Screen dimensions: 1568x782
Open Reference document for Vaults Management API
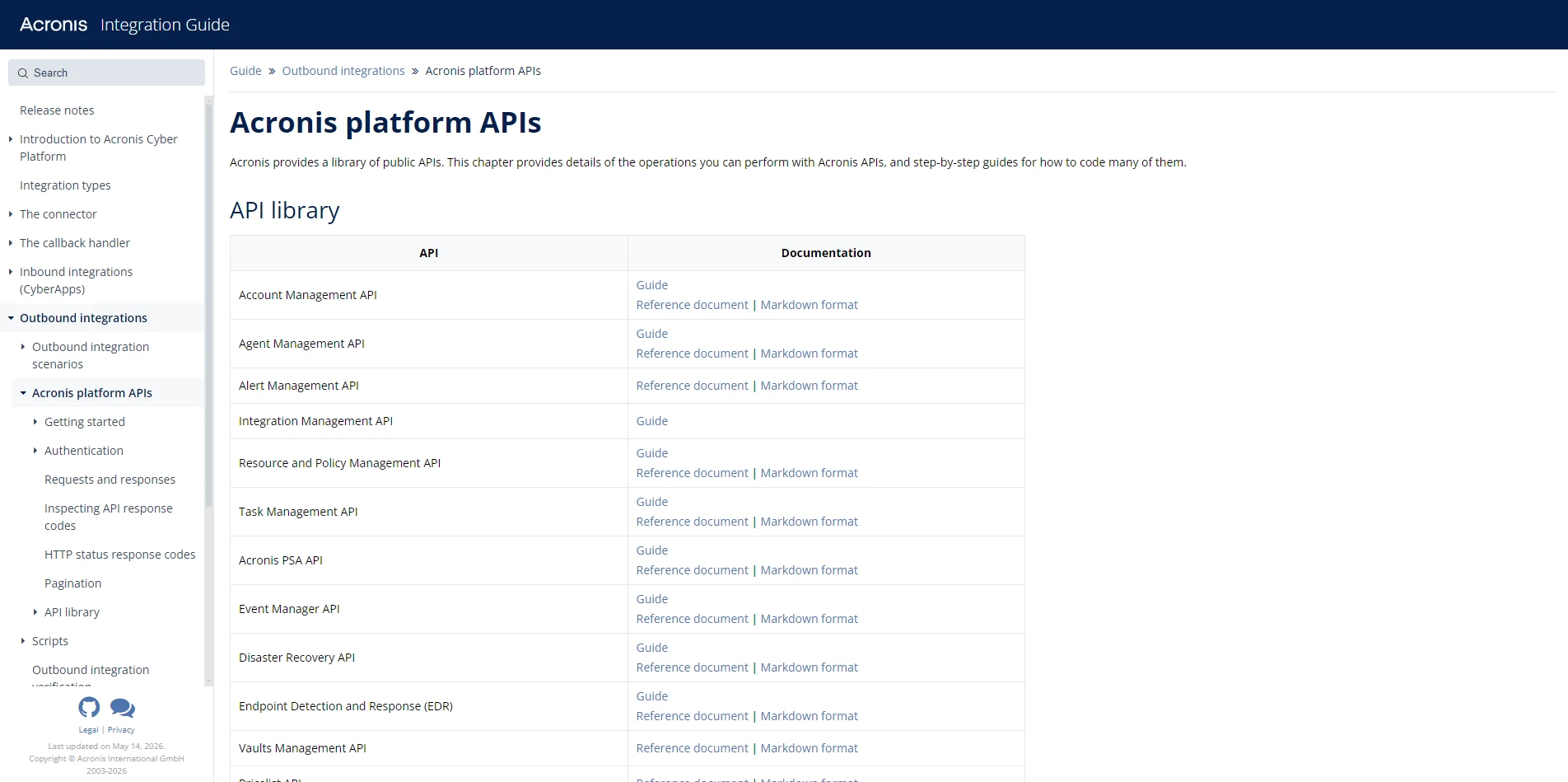[x=692, y=748]
